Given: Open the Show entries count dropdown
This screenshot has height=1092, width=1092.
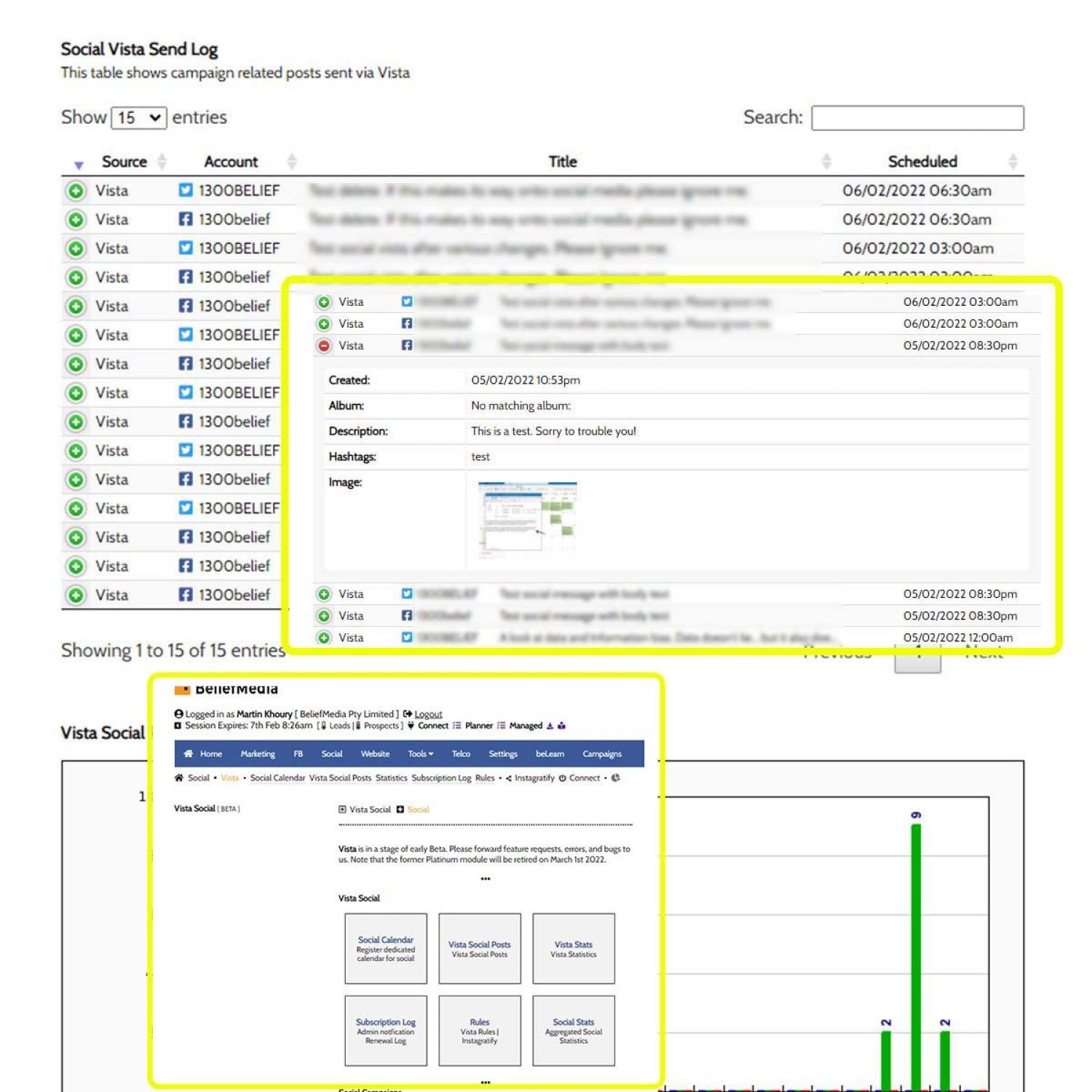Looking at the screenshot, I should click(138, 118).
